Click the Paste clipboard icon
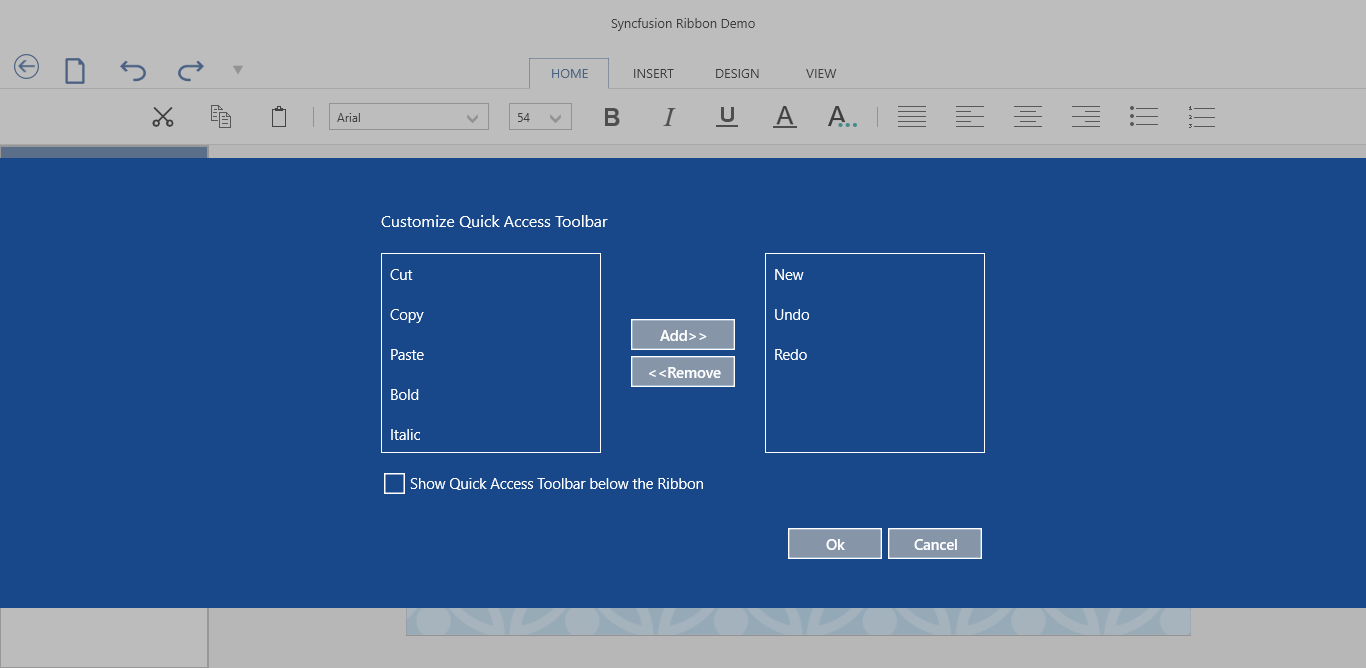 (279, 116)
